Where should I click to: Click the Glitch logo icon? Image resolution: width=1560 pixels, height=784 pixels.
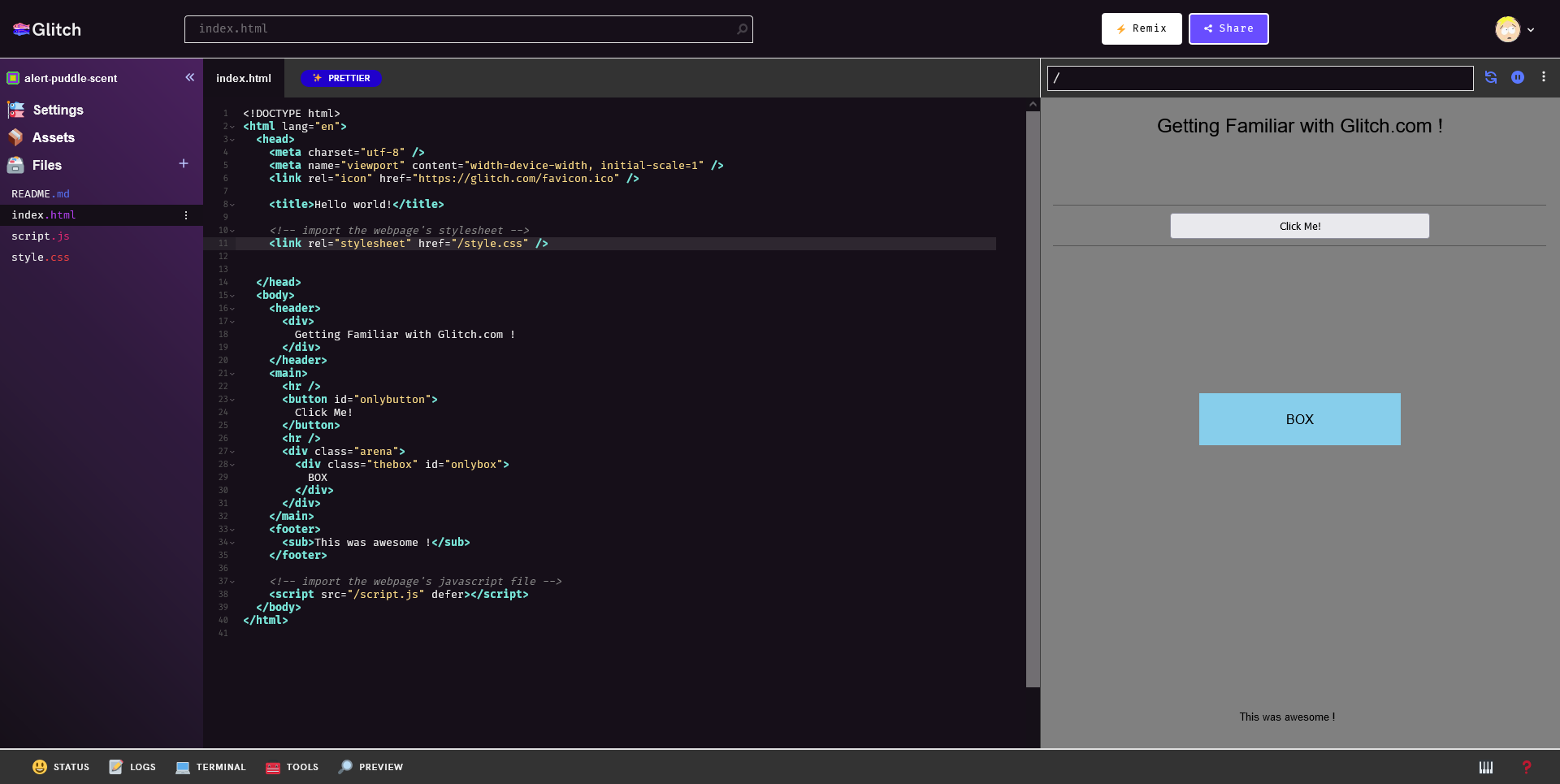click(22, 29)
